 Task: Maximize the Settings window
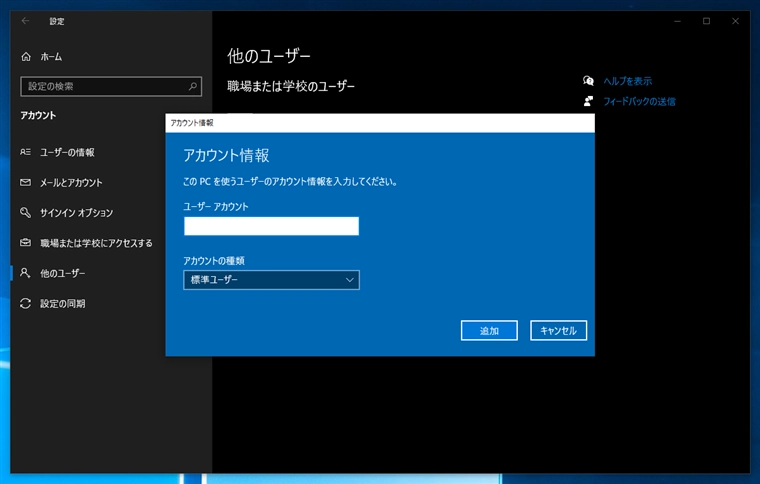pyautogui.click(x=707, y=21)
